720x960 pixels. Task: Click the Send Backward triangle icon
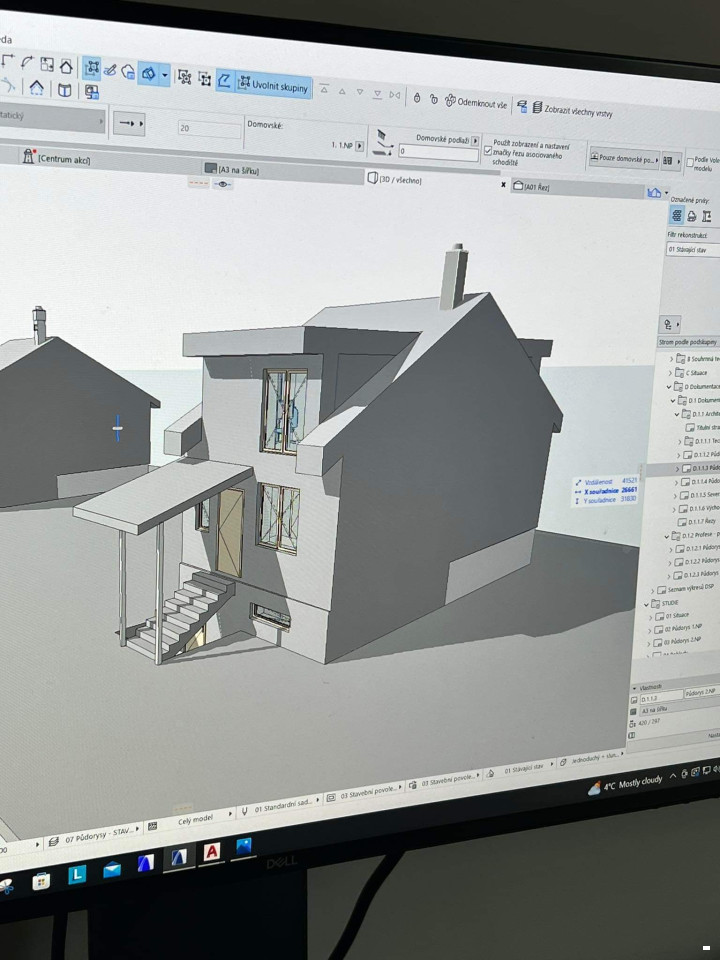coord(360,92)
